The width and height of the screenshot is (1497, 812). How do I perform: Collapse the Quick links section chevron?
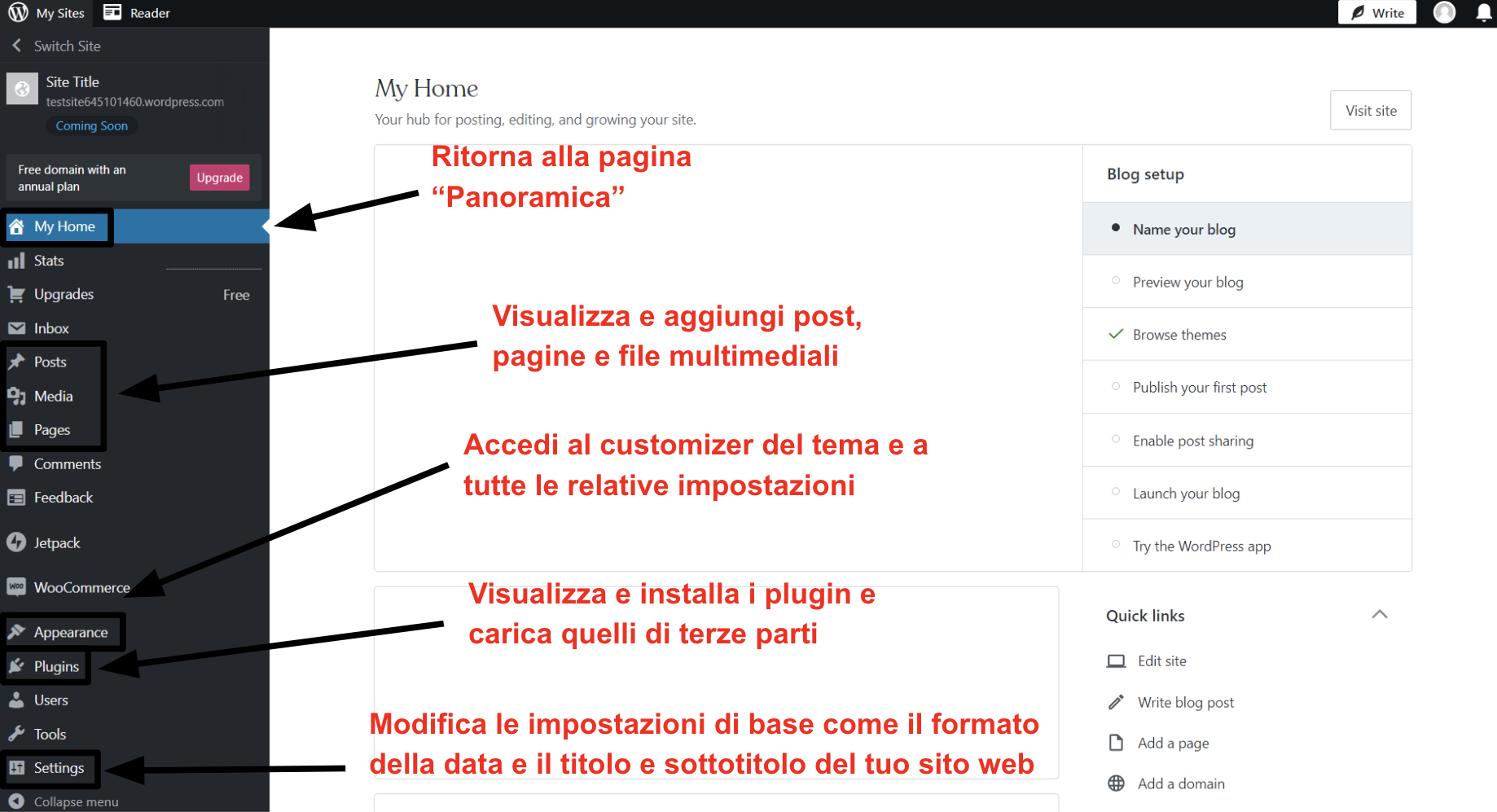1380,614
